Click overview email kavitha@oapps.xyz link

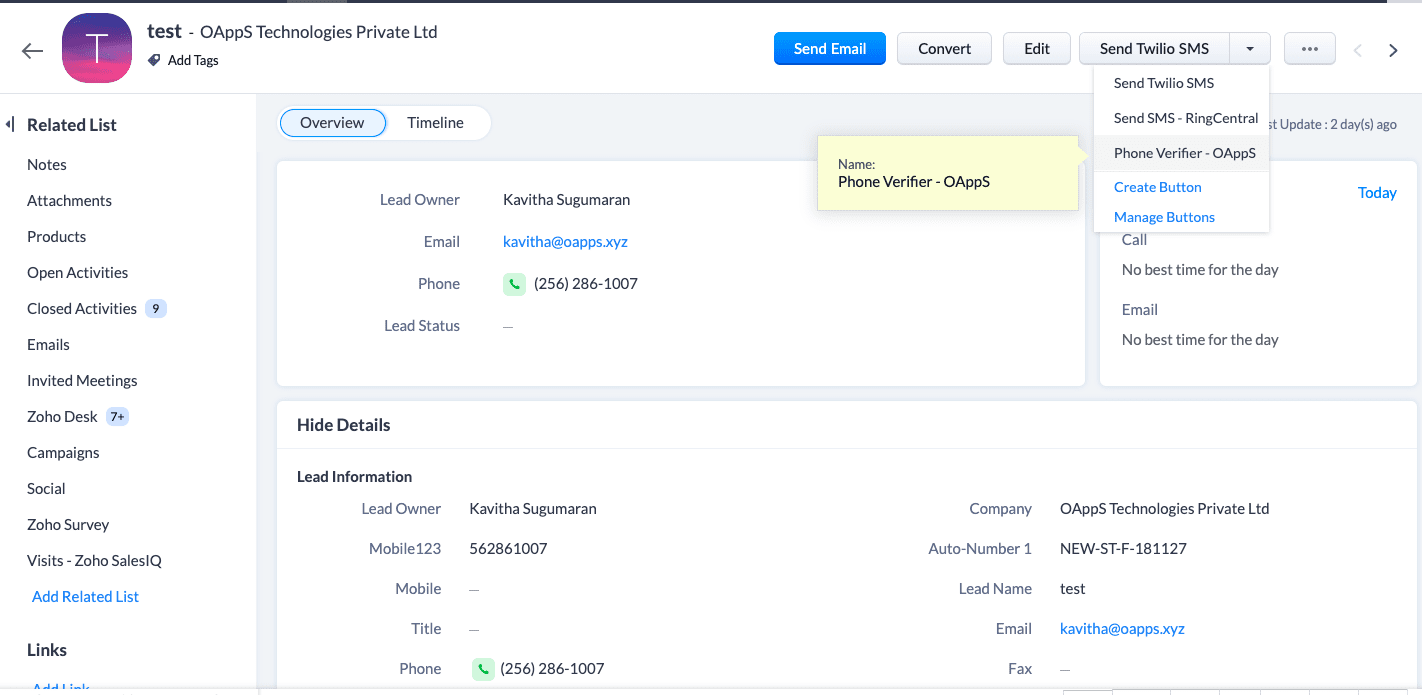[565, 242]
